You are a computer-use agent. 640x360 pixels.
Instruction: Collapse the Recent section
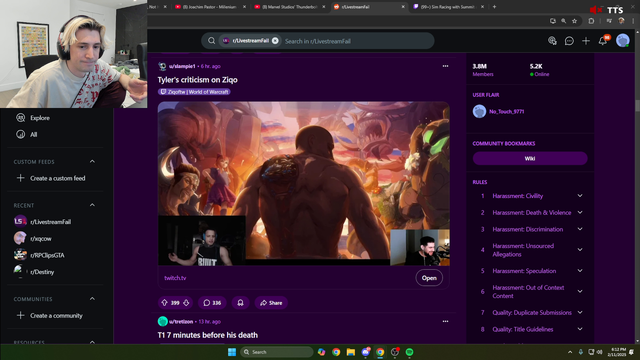pyautogui.click(x=92, y=205)
